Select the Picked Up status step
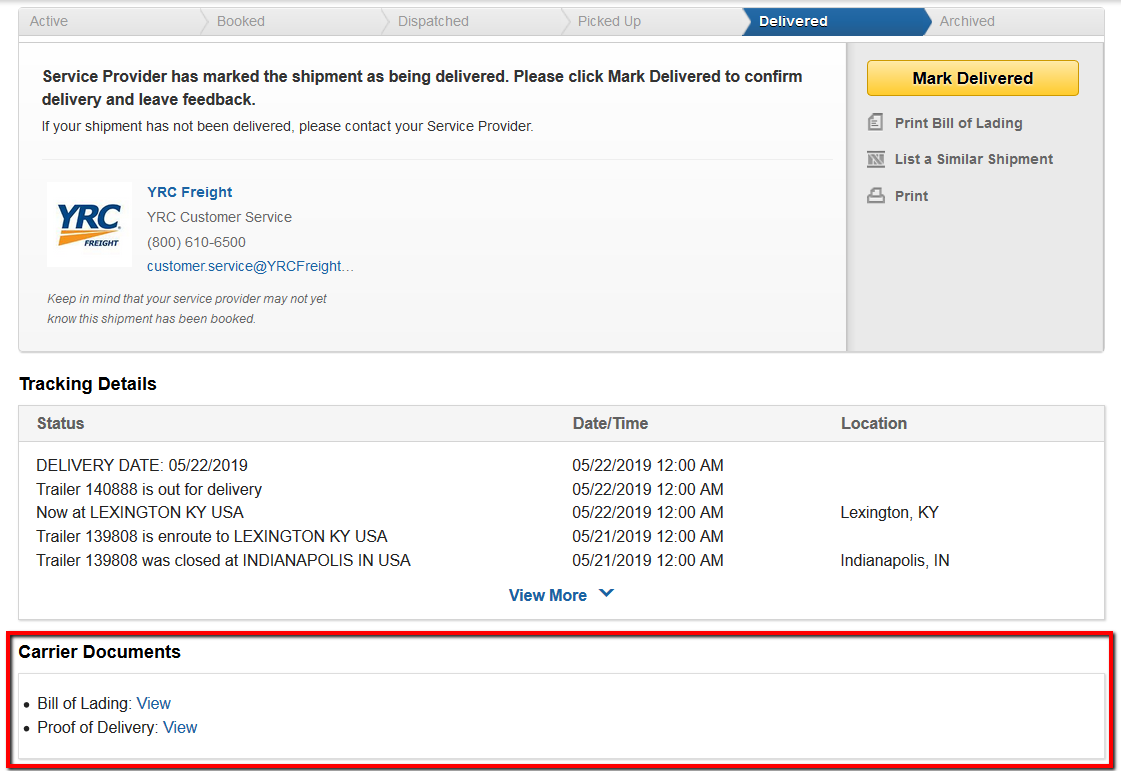1121x771 pixels. (609, 21)
